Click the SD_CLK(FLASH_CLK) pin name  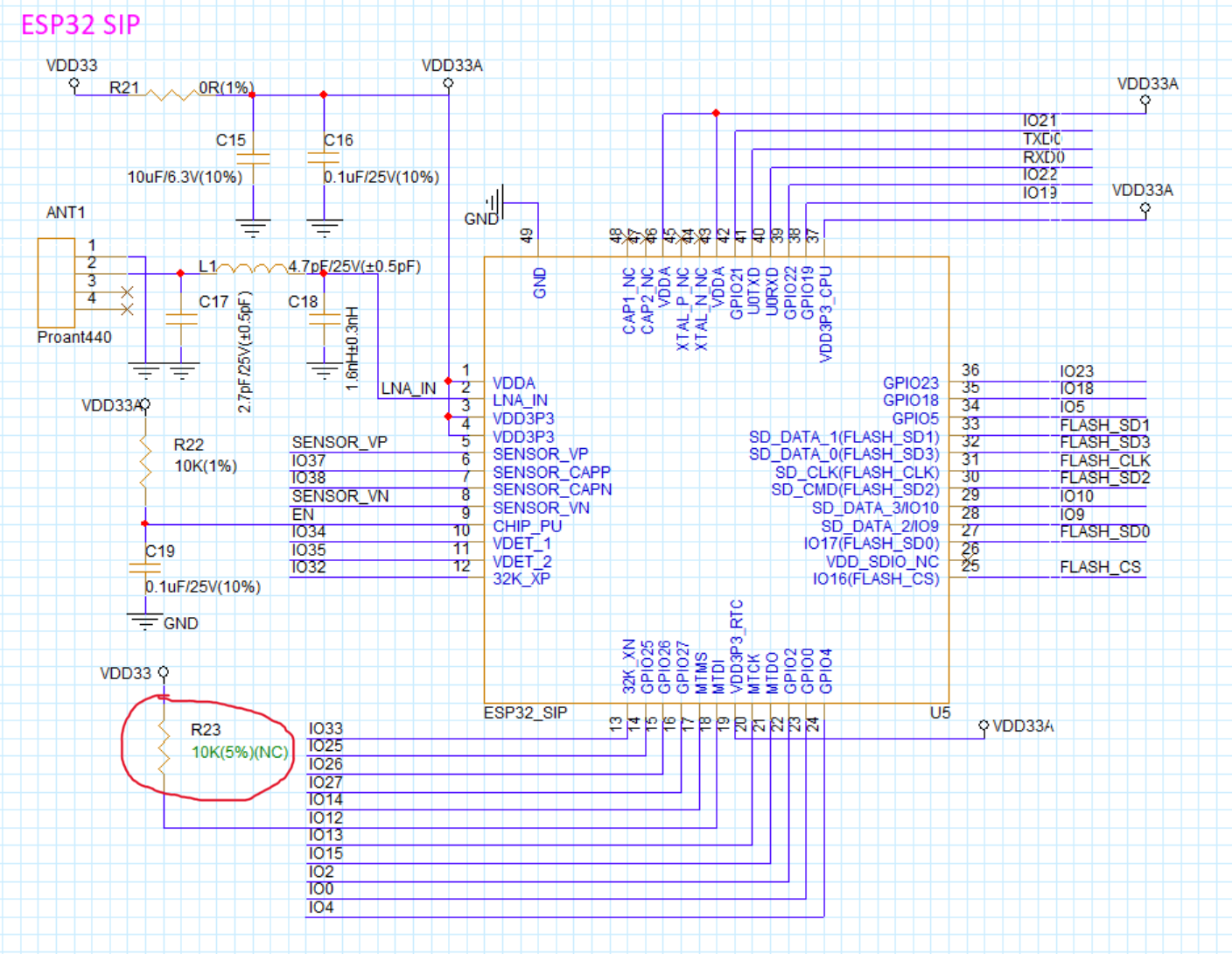coord(857,473)
